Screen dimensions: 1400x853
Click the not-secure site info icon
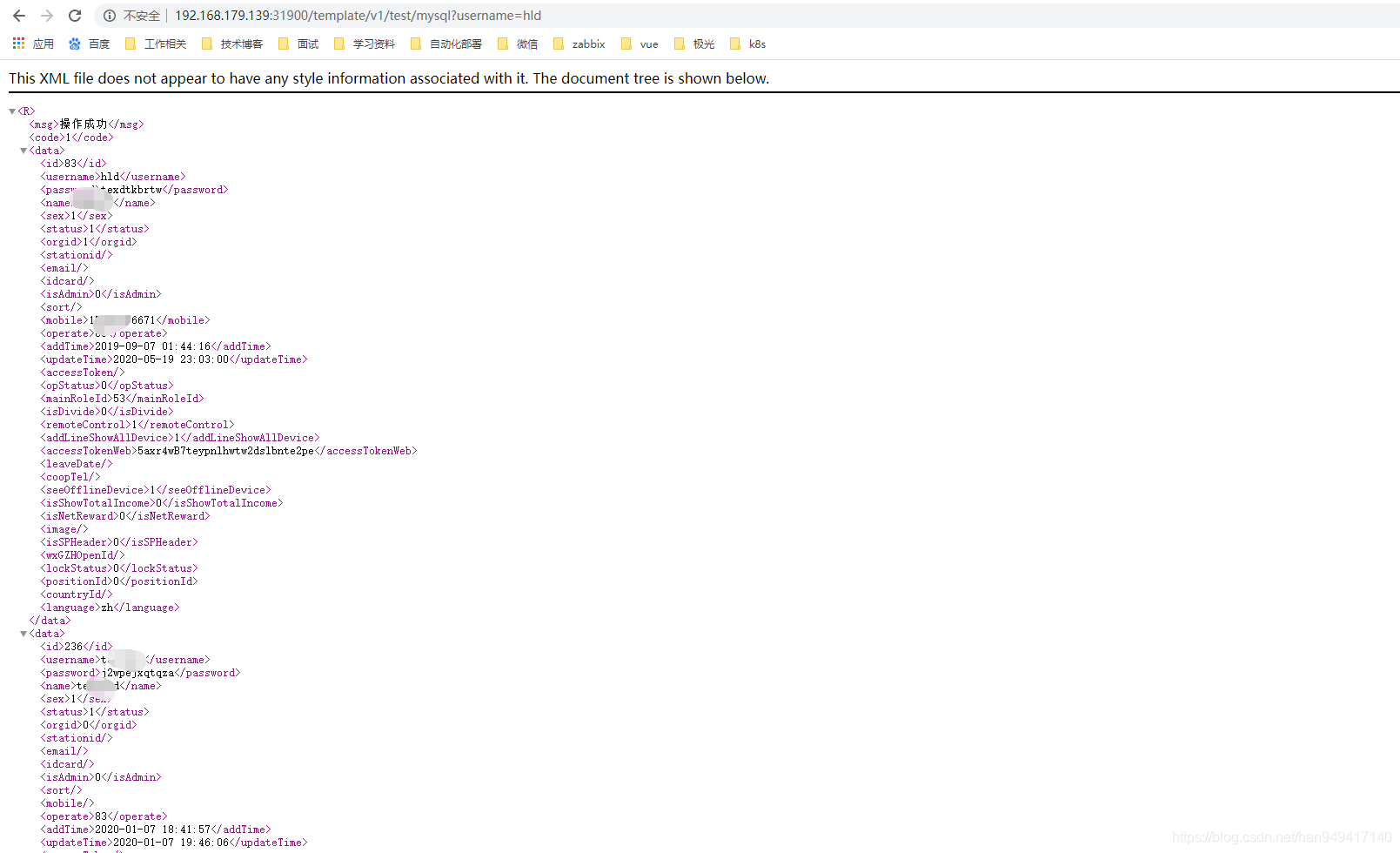click(110, 16)
